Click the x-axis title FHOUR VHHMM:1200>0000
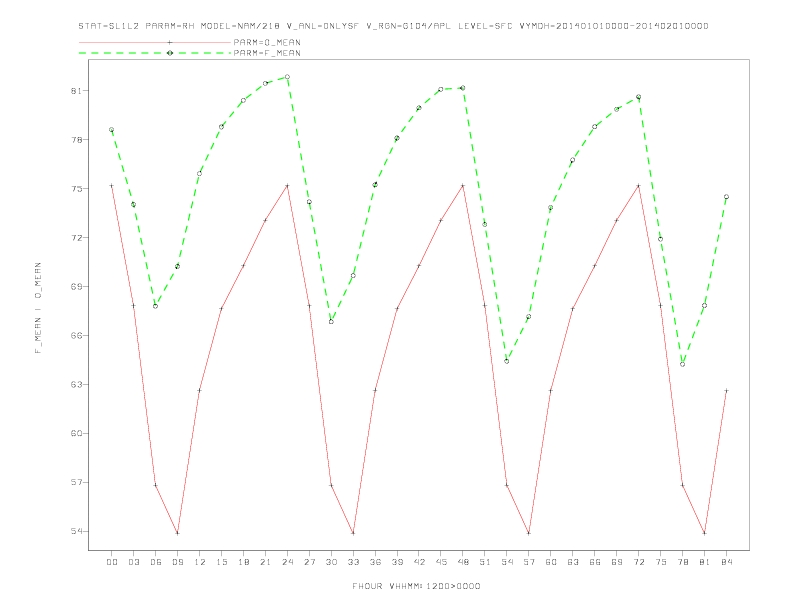 pos(416,586)
